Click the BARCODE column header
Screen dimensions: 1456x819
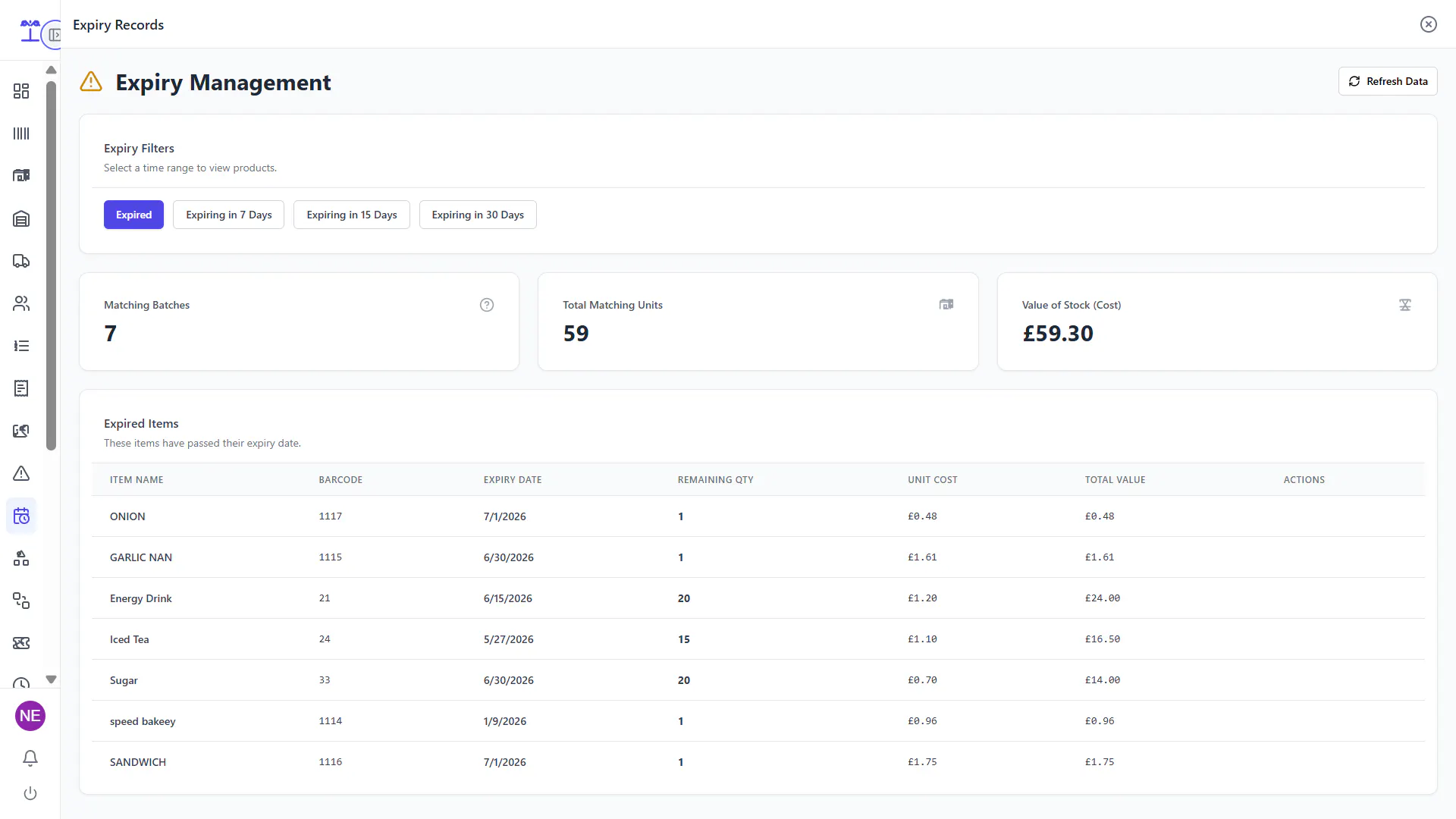click(340, 480)
